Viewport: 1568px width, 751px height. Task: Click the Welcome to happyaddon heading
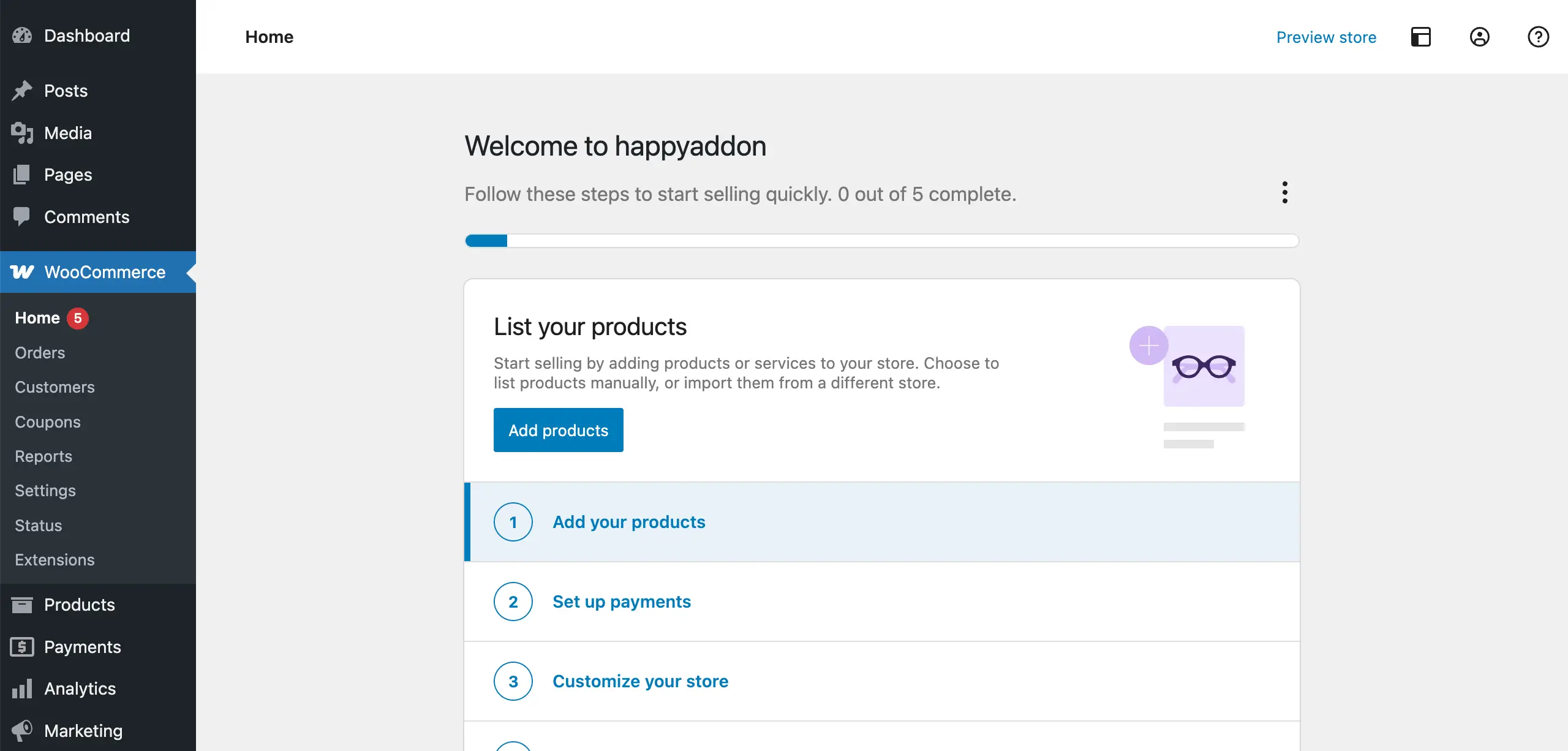[616, 146]
